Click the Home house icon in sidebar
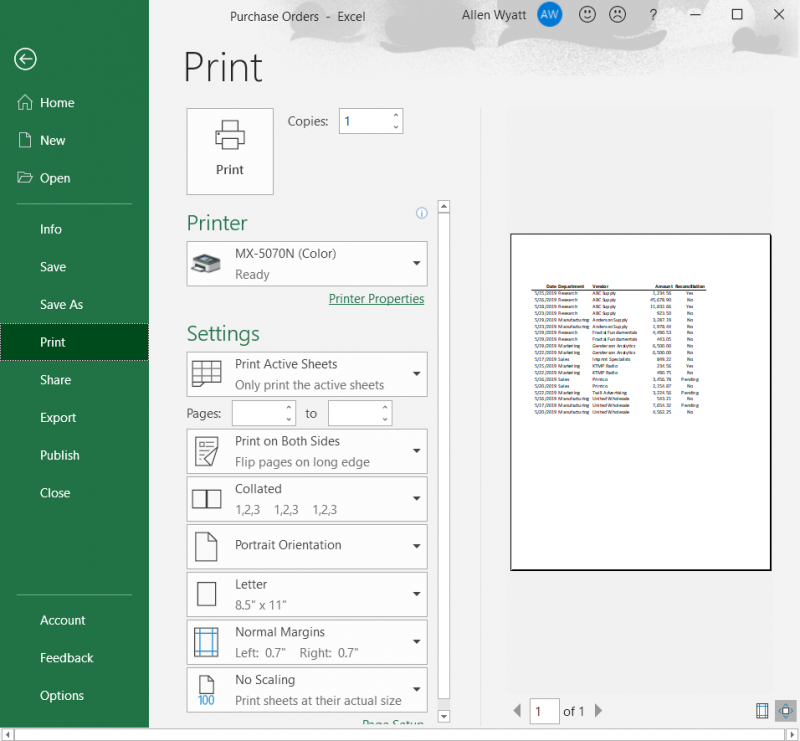Screen dimensions: 800x741 (x=24, y=103)
